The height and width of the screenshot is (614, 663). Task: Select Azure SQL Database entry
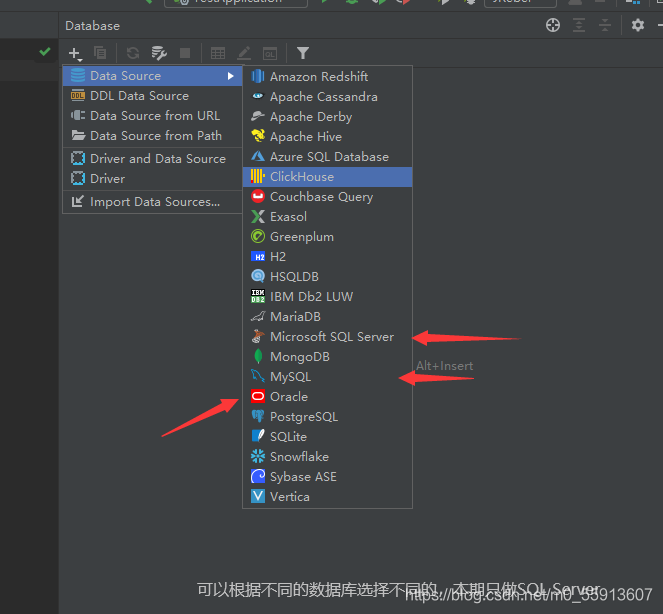click(x=328, y=157)
